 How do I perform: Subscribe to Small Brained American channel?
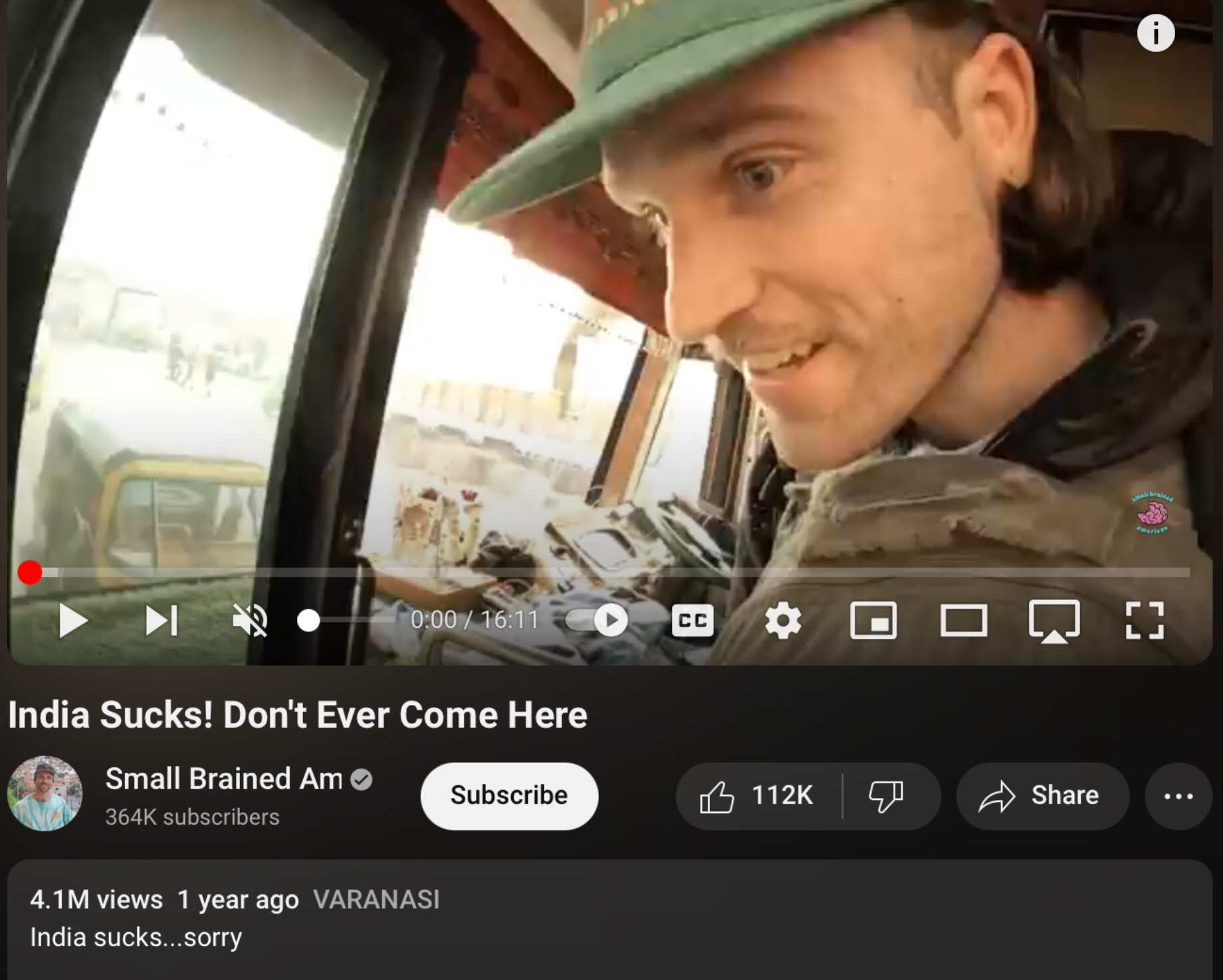[x=509, y=795]
